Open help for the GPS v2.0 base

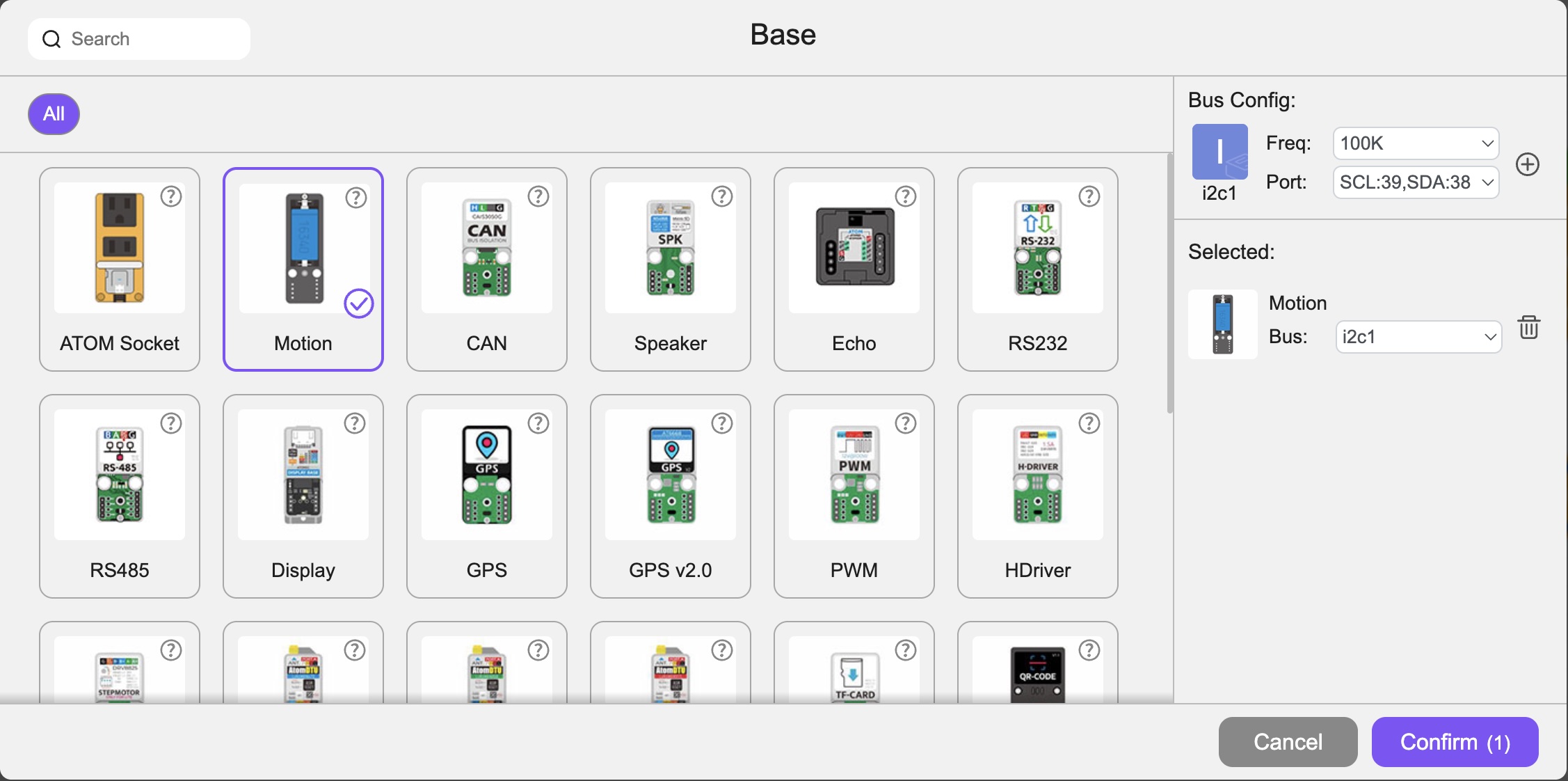click(x=722, y=423)
